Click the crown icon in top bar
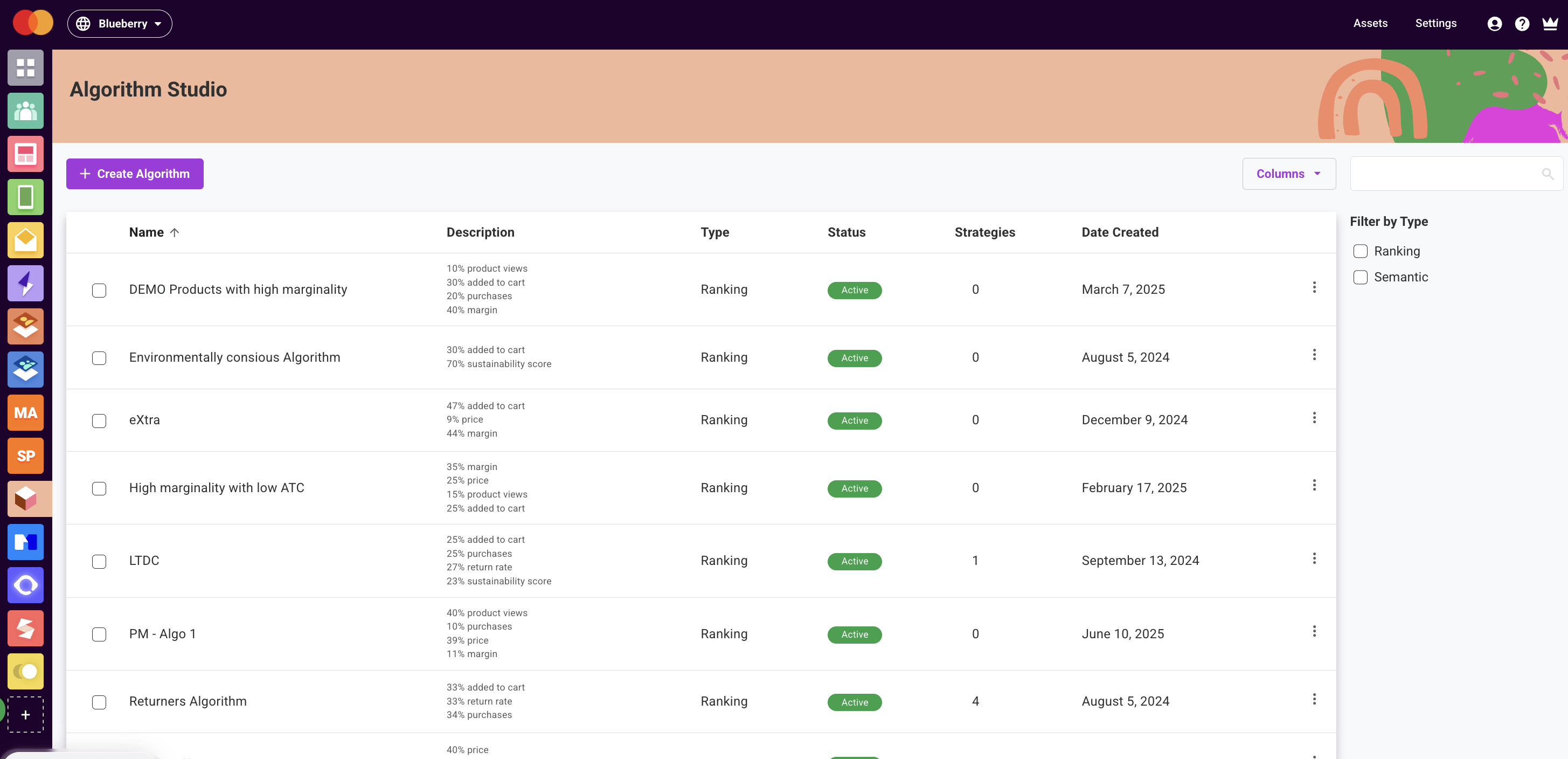 pyautogui.click(x=1550, y=24)
